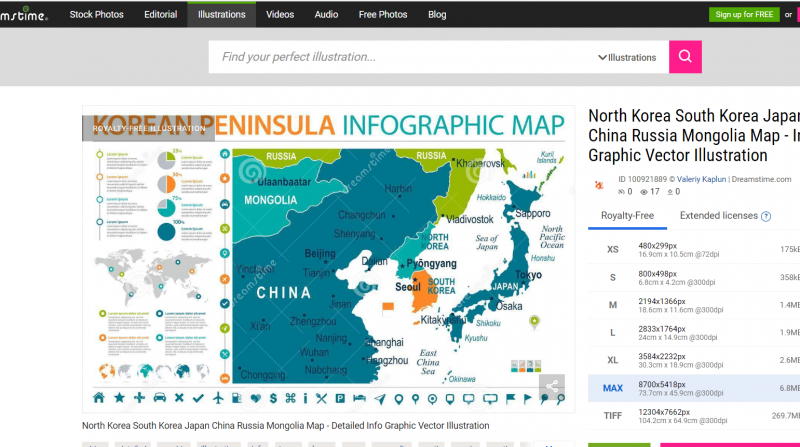
Task: Go to the Videos section
Action: (x=280, y=15)
